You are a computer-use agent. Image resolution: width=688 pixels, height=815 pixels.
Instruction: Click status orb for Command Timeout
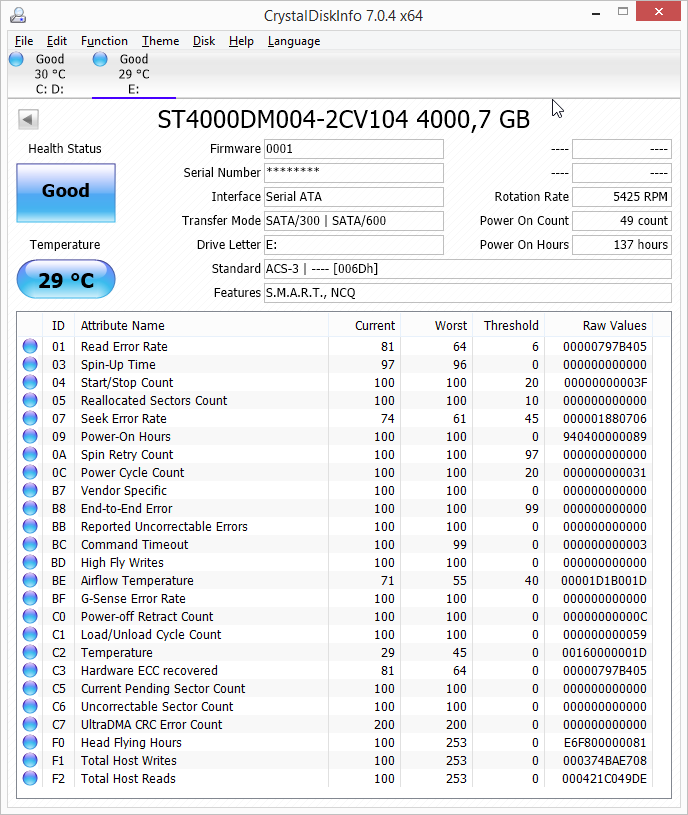click(30, 544)
